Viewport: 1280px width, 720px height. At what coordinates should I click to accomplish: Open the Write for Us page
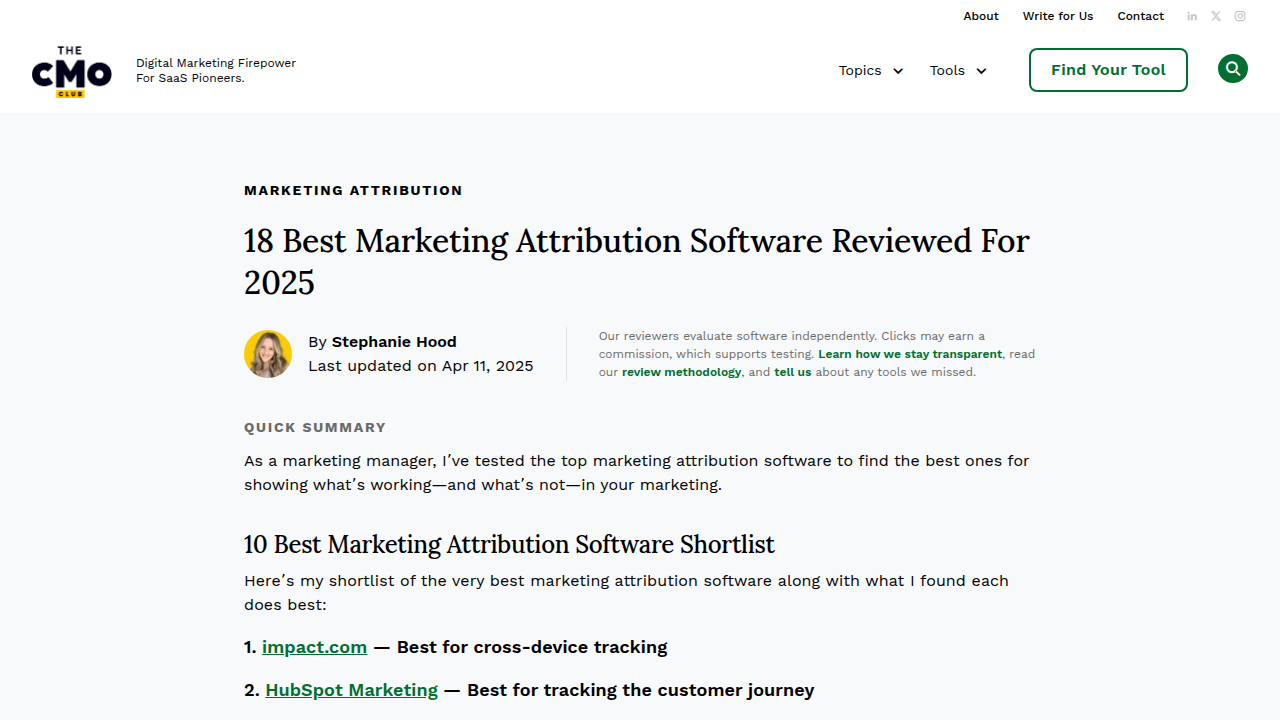pos(1058,16)
